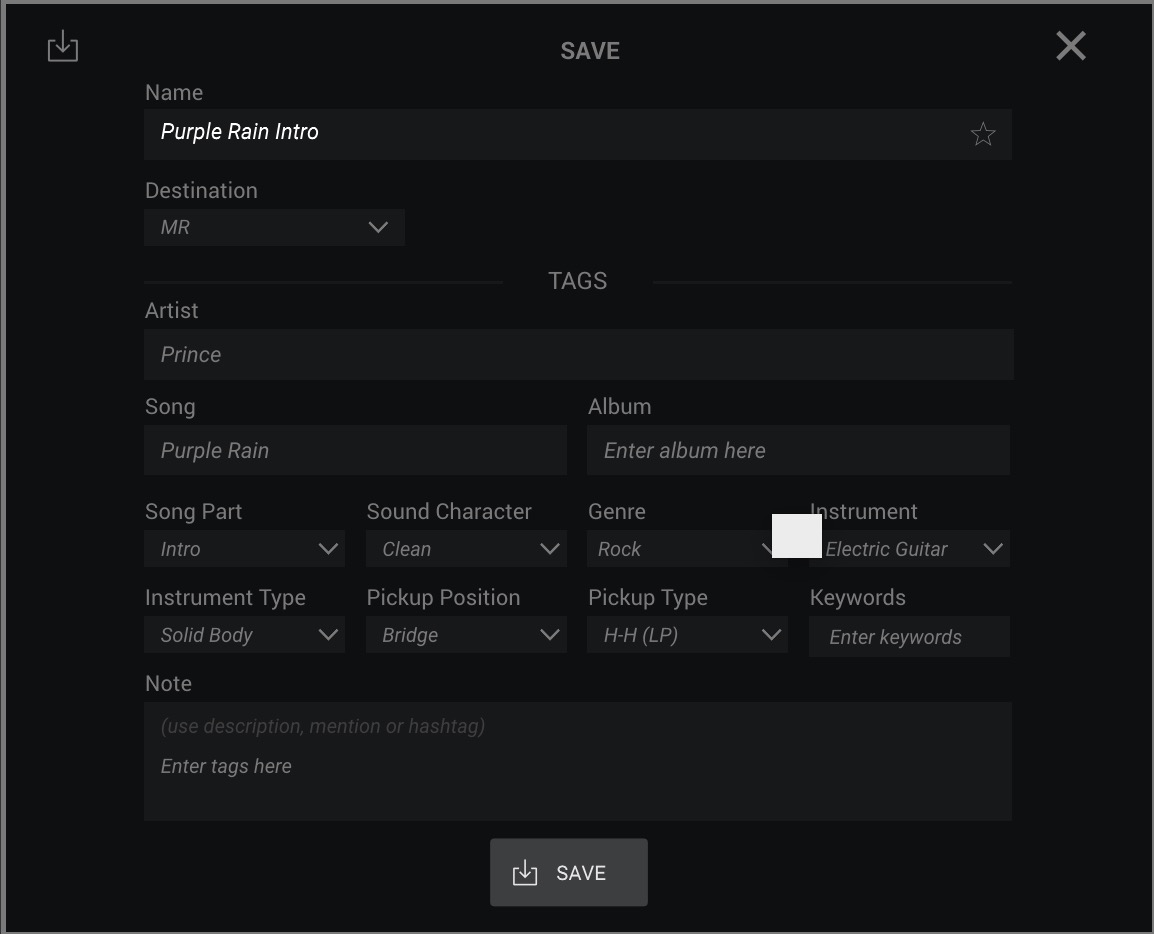Click the Artist field containing Prince
This screenshot has height=934, width=1154.
(578, 354)
